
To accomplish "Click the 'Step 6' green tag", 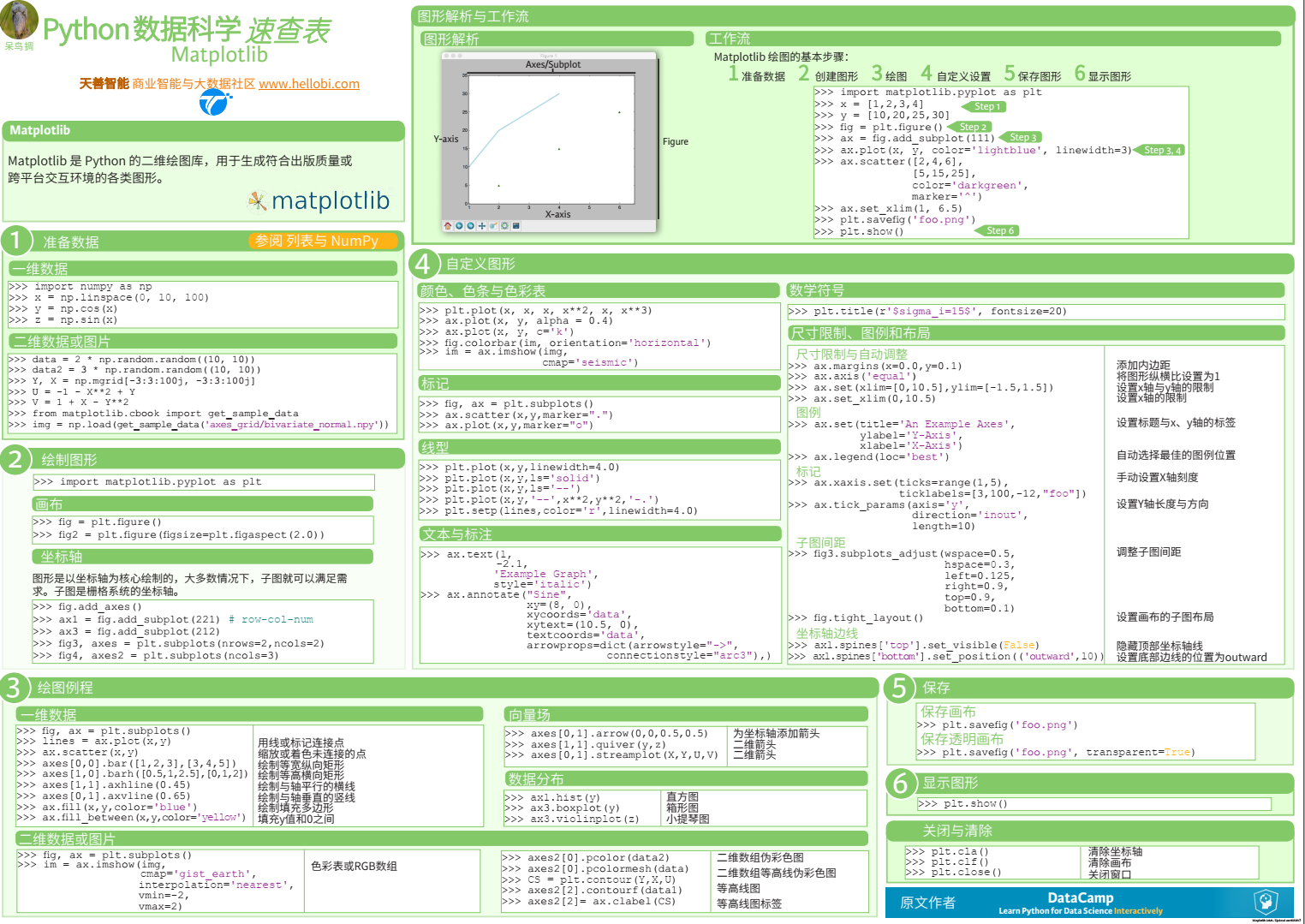I will tap(997, 230).
